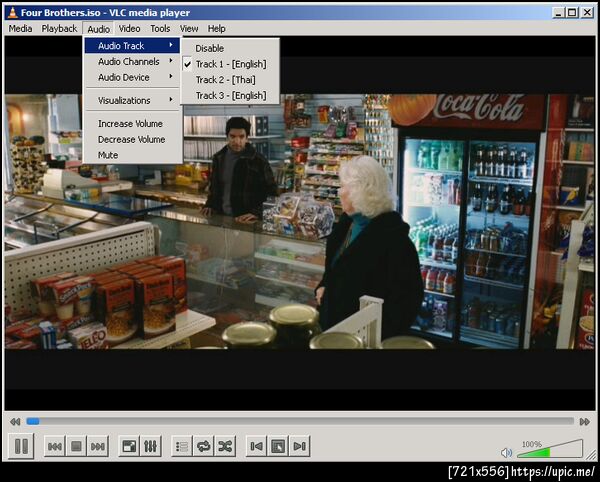Expand the Audio Channels submenu
Image resolution: width=600 pixels, height=482 pixels.
[132, 62]
